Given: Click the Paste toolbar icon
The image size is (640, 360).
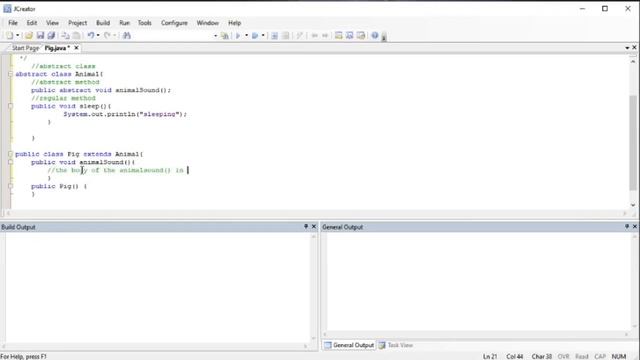Looking at the screenshot, I should 76,36.
